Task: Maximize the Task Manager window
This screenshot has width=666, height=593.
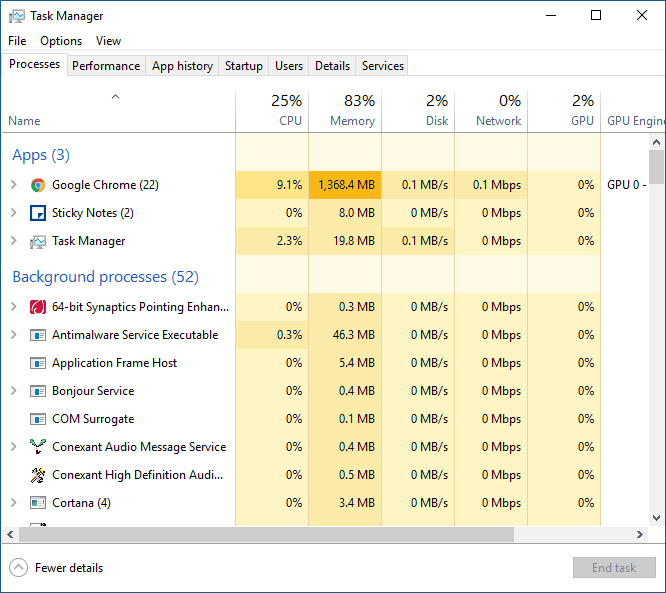Action: point(596,16)
